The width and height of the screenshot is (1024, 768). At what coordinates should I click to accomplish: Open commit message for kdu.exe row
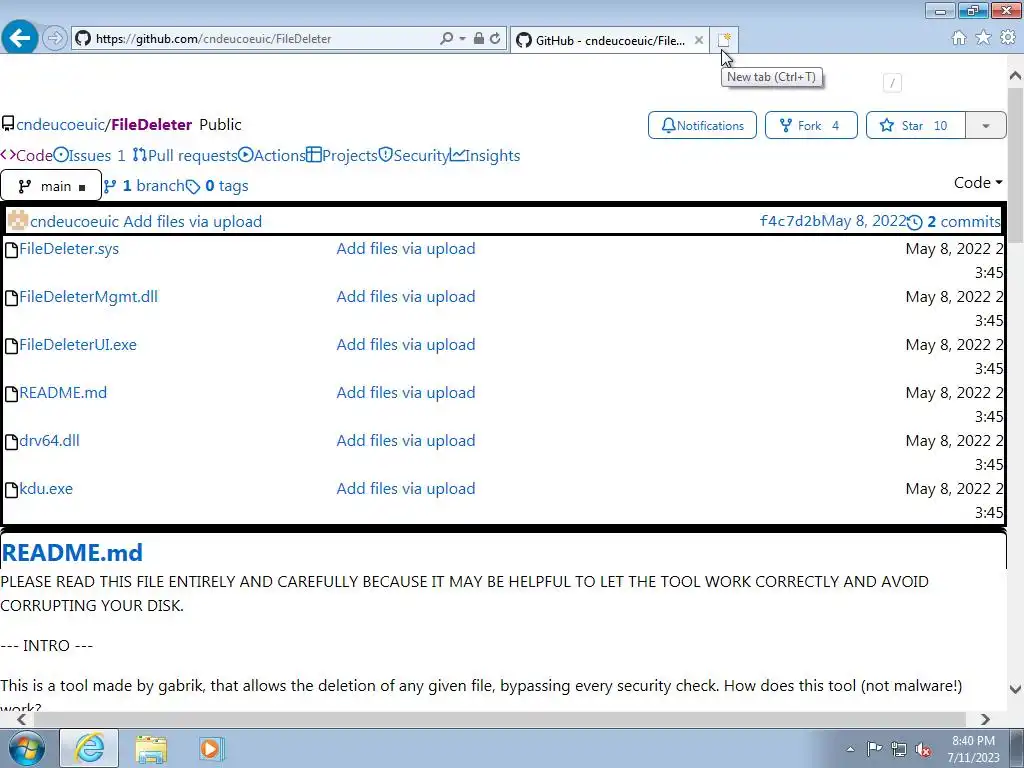click(406, 488)
